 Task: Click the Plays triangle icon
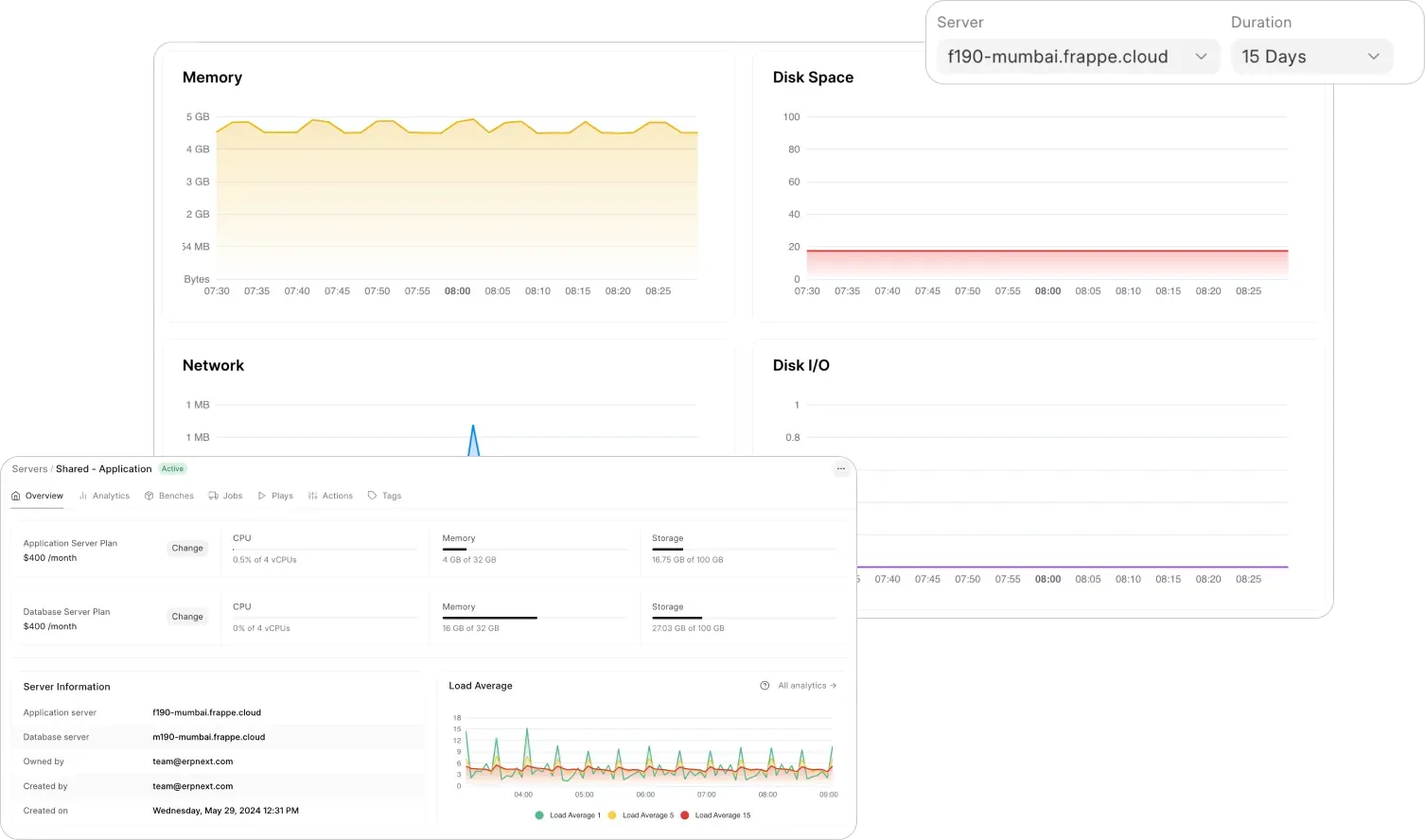pos(262,496)
